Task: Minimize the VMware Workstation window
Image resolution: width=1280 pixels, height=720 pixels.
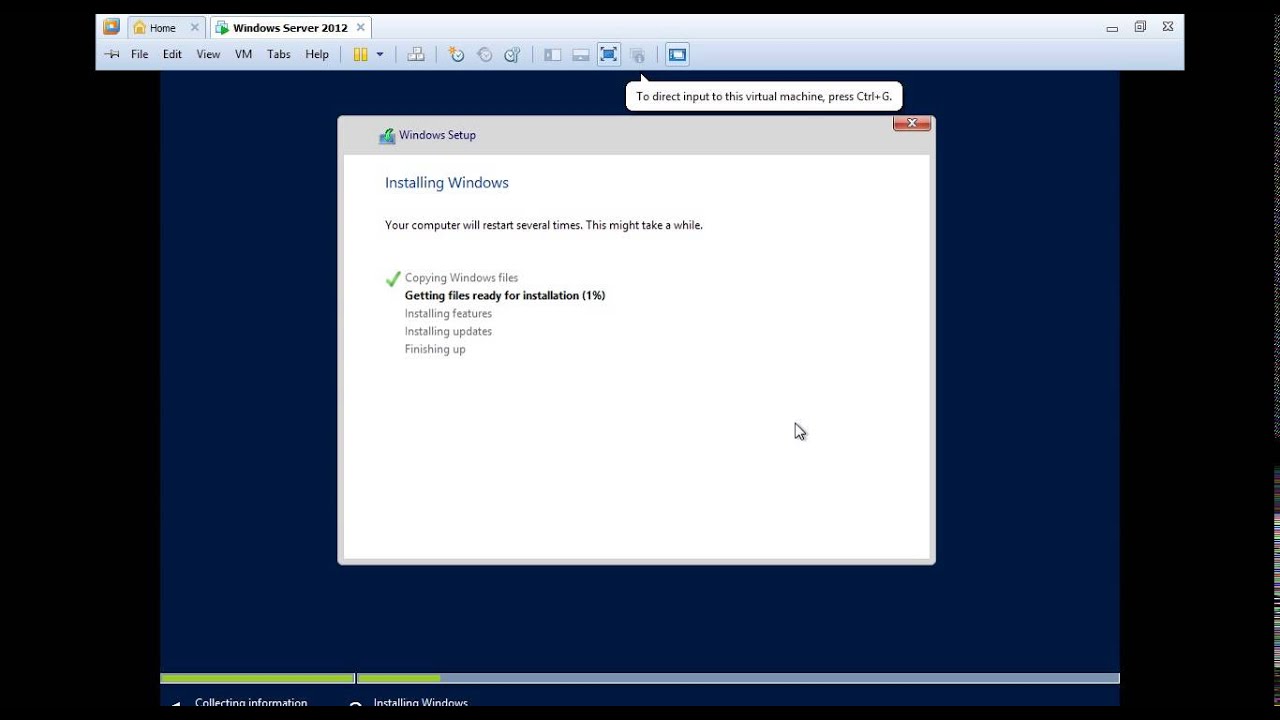Action: click(1112, 28)
